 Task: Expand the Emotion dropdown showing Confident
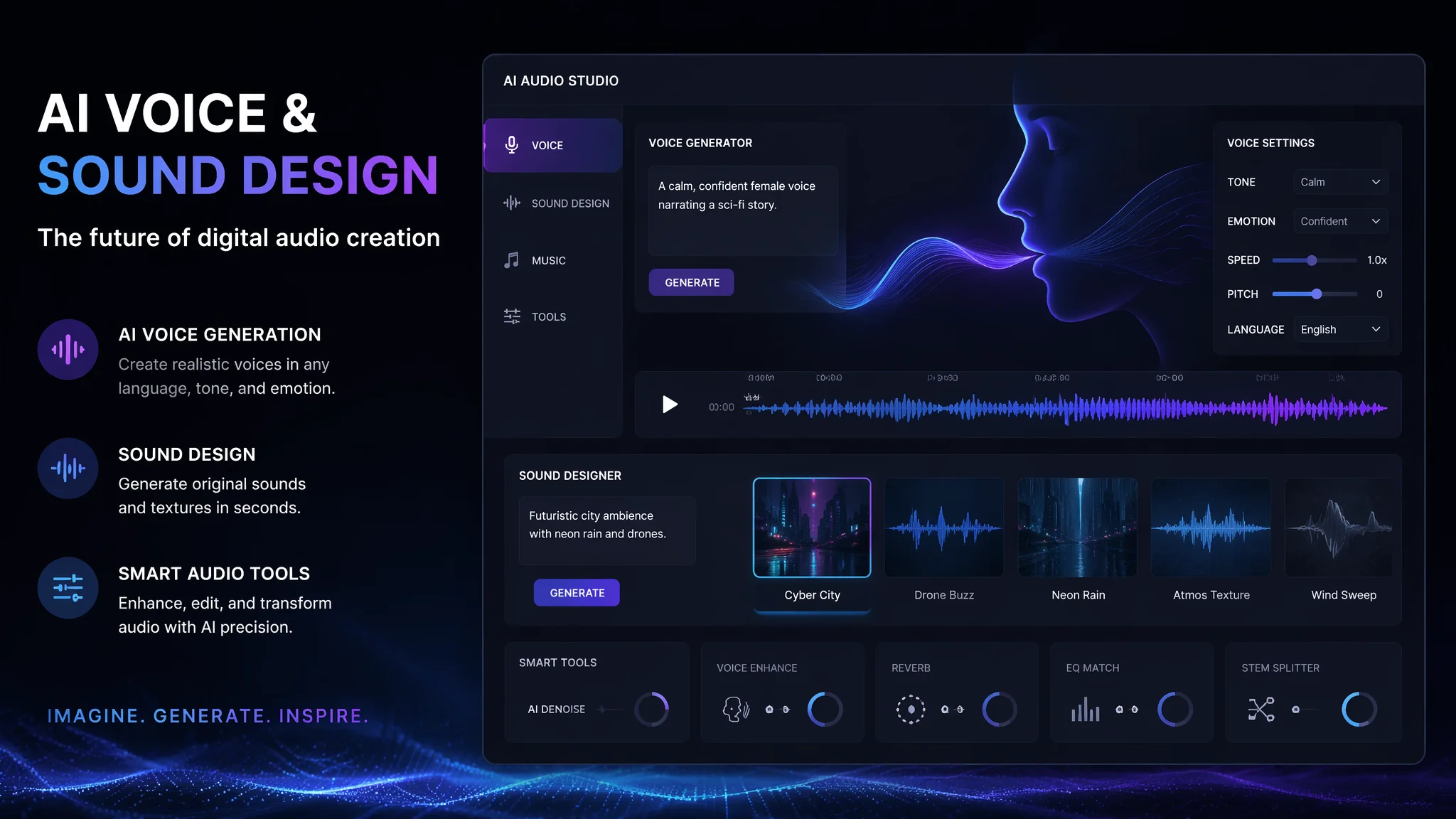(x=1340, y=221)
